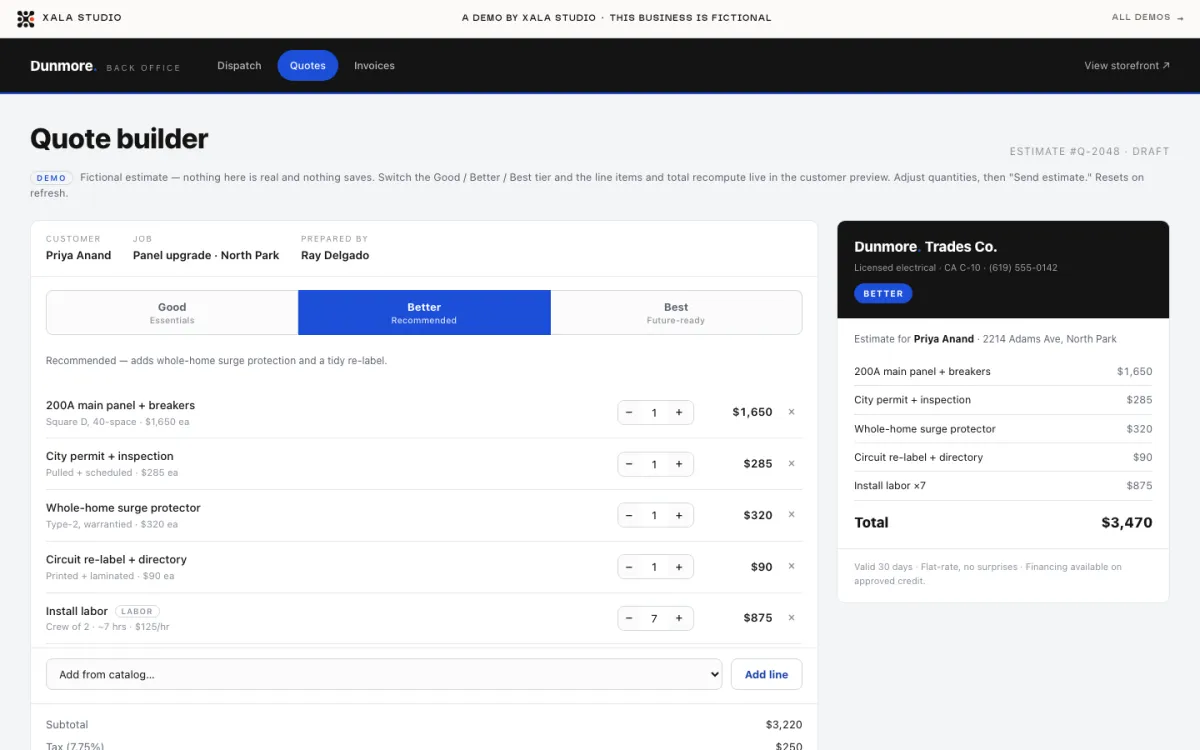
Task: Click the $1,650 line price in builder
Action: coord(752,412)
